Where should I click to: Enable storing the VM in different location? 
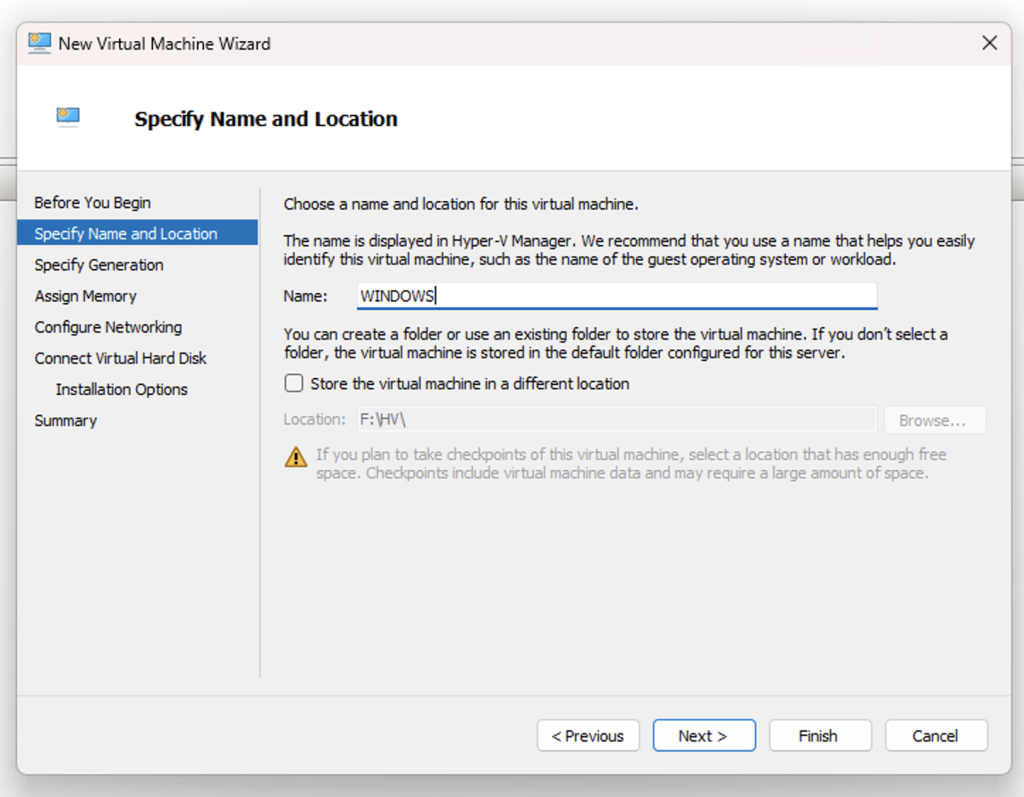(294, 383)
